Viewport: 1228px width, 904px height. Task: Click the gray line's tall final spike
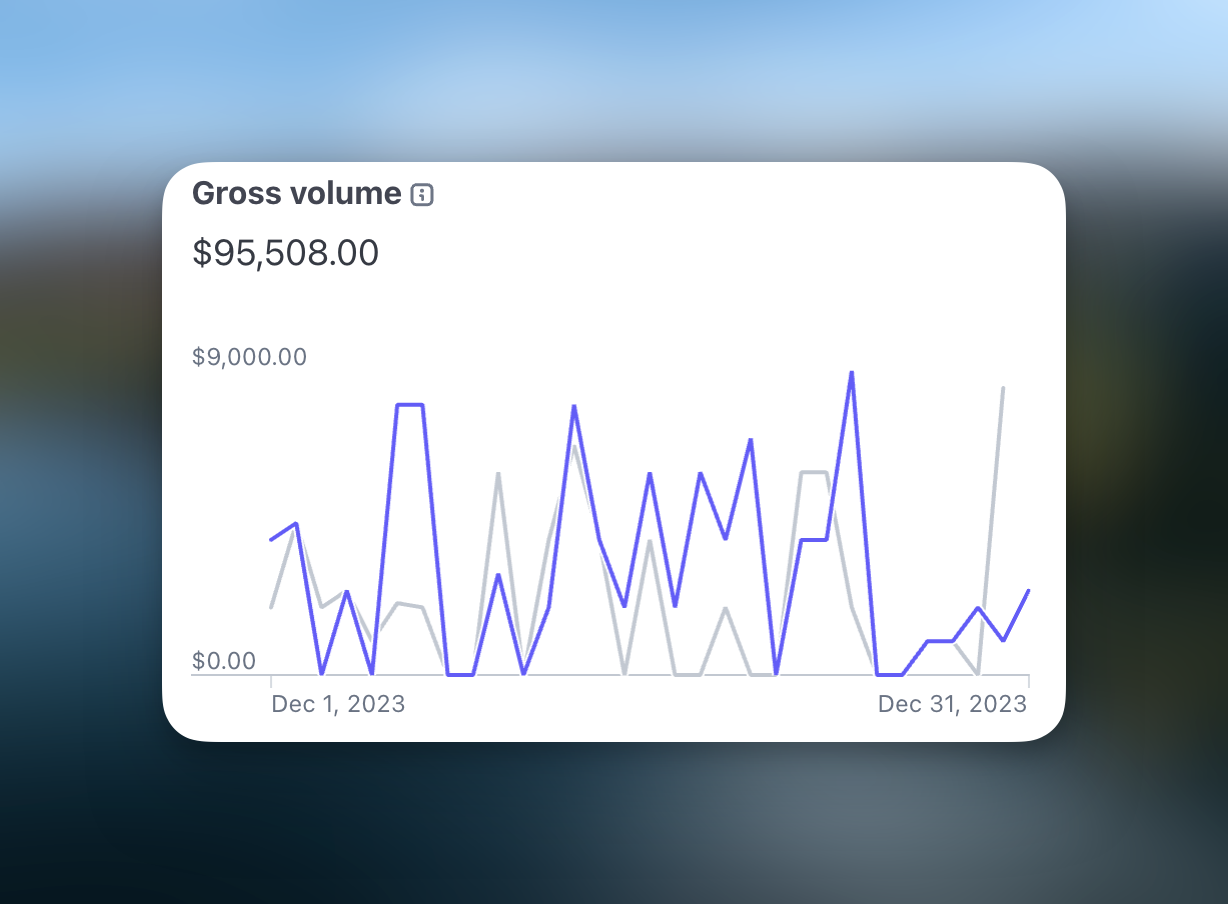point(1002,388)
